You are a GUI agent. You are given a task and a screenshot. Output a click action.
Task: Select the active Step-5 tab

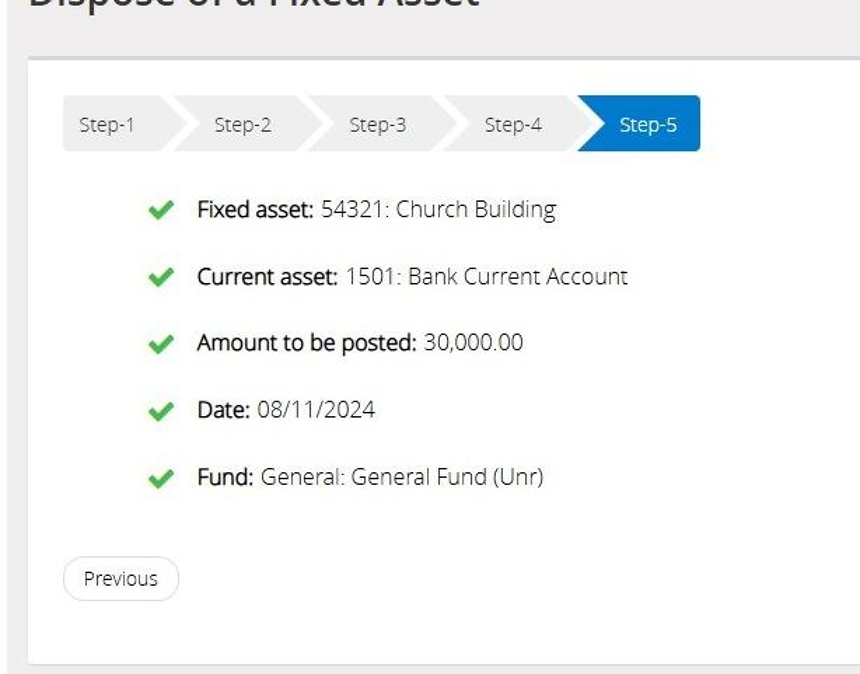pyautogui.click(x=647, y=125)
